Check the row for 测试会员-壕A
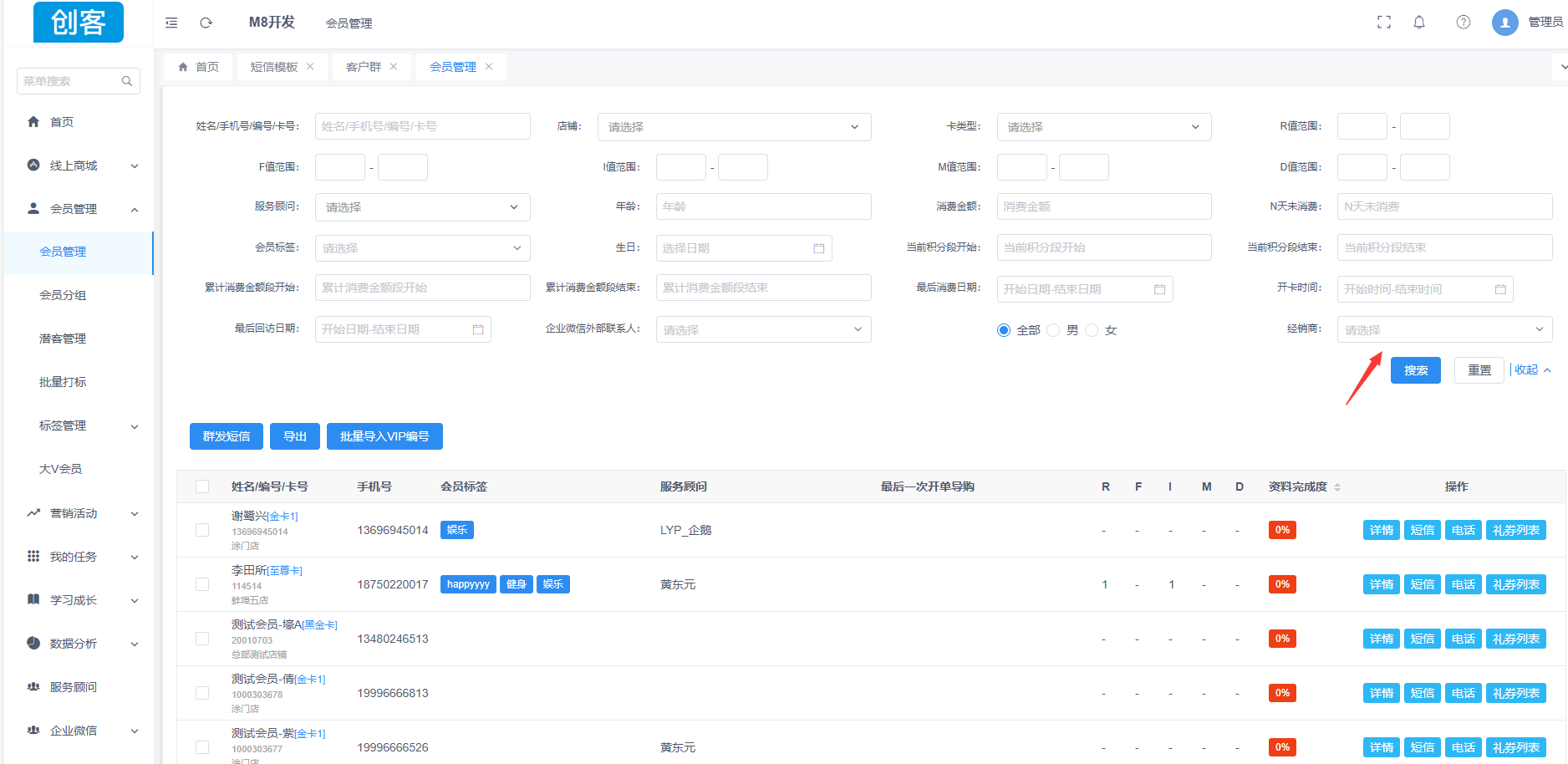Screen dimensions: 1568x764 (202, 639)
